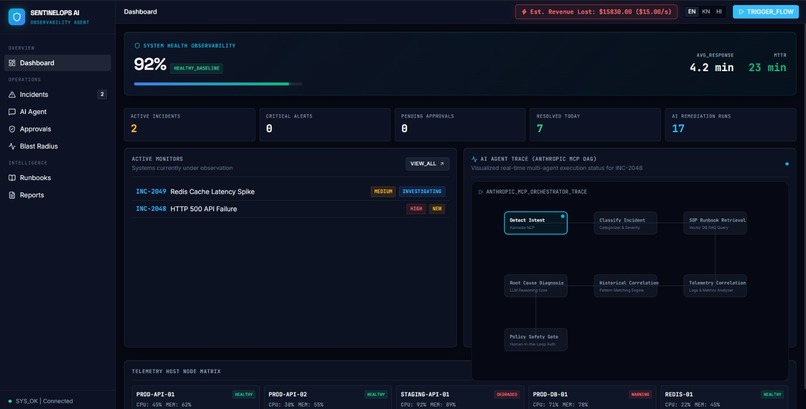The width and height of the screenshot is (806, 409).
Task: Click the DEGRADED badge on STAGING-API-01
Action: pyautogui.click(x=506, y=395)
